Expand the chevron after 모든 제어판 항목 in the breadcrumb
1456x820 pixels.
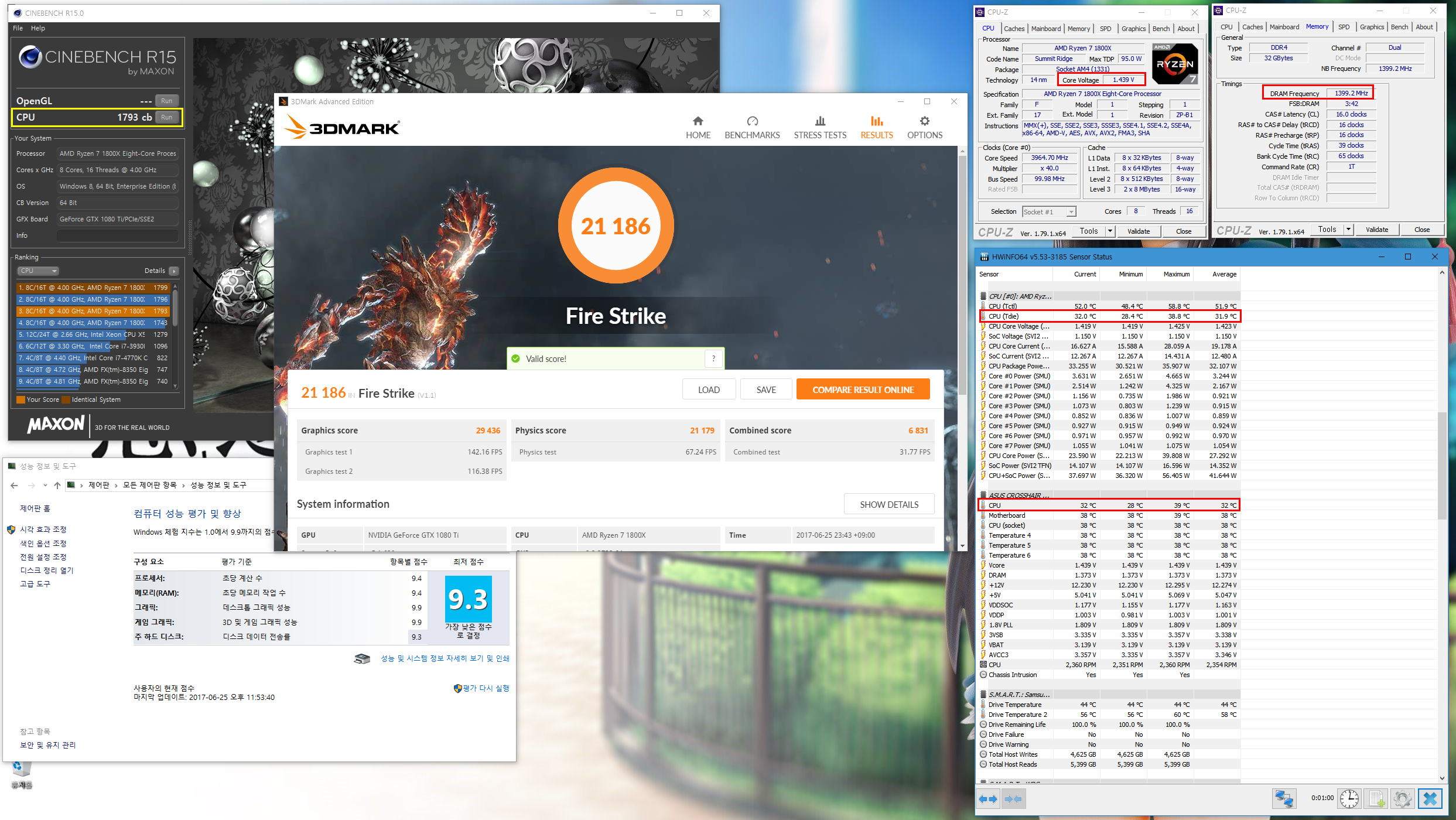coord(183,486)
